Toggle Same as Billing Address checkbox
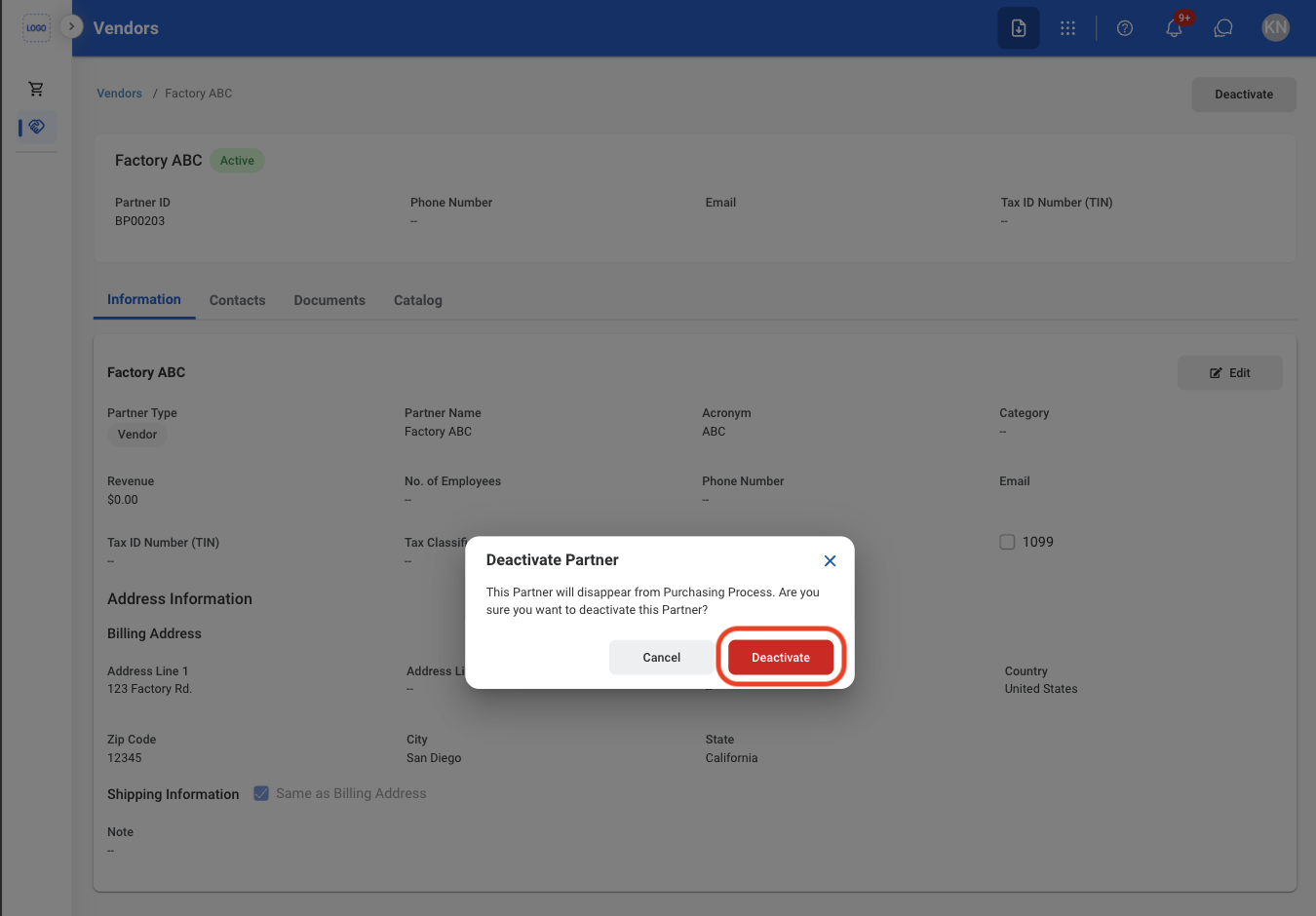Screen dimensions: 1316x916 [261, 793]
